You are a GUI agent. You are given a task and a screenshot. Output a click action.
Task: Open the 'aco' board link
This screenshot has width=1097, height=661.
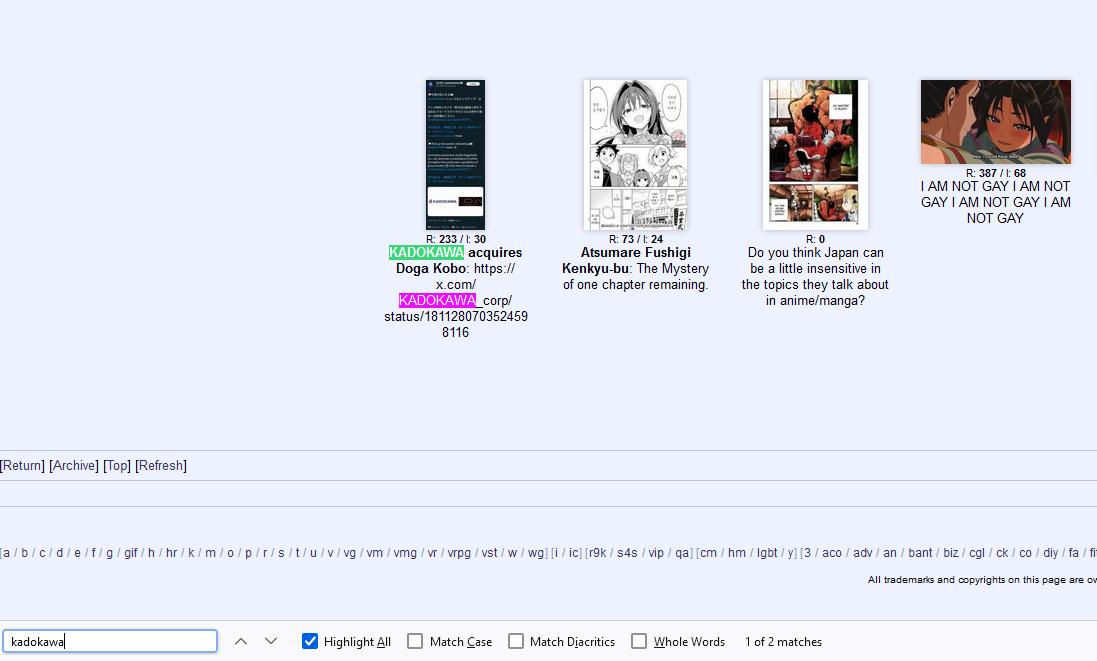click(832, 553)
